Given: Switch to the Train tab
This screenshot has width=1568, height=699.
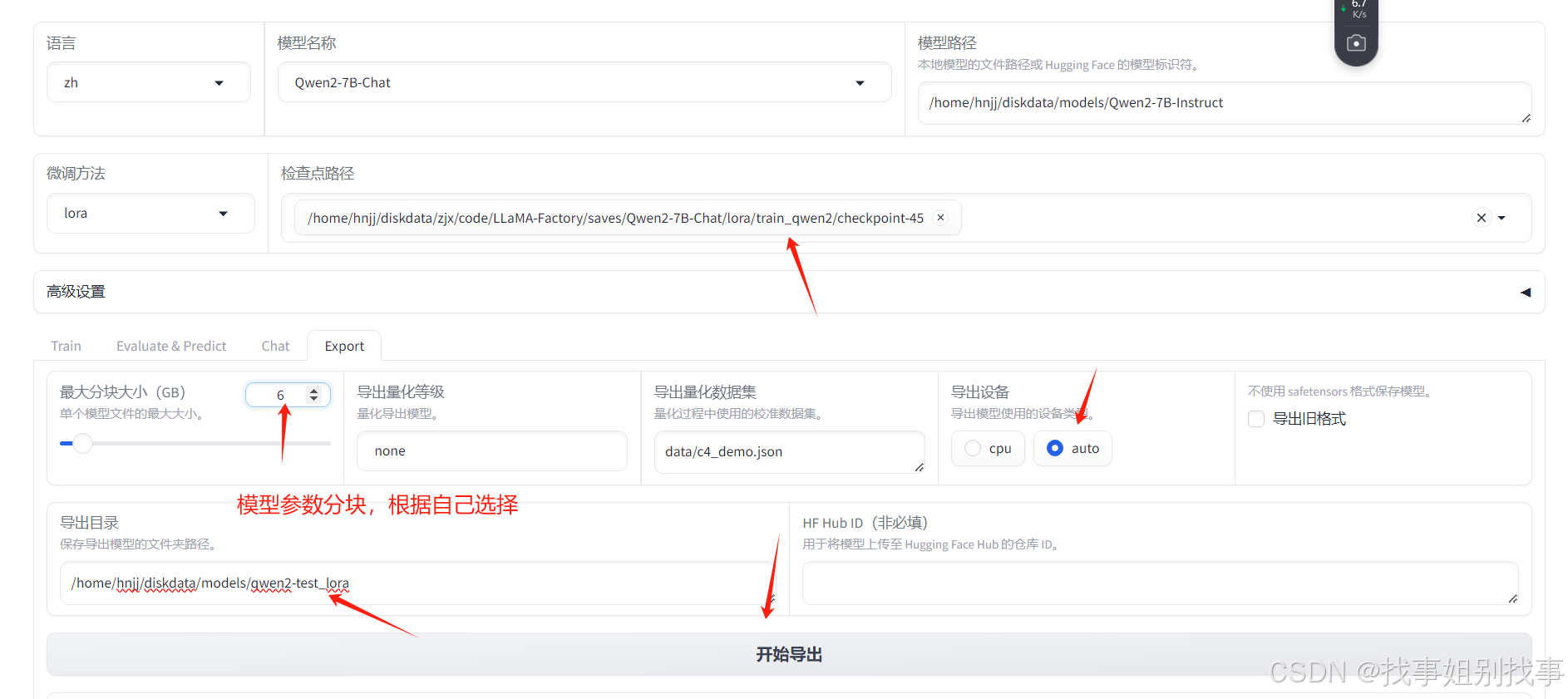Looking at the screenshot, I should coord(66,346).
